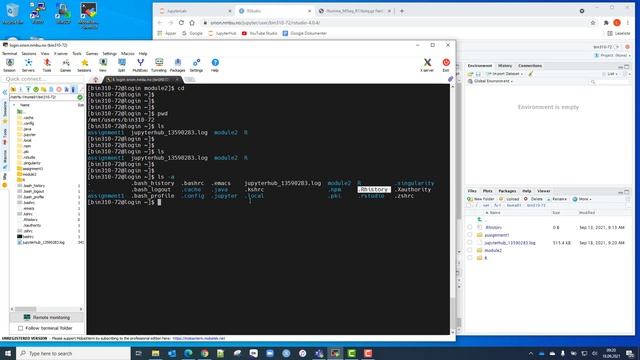The width and height of the screenshot is (640, 360).
Task: Collapse the sidebar with the double-arrow icon
Action: [x=4, y=93]
